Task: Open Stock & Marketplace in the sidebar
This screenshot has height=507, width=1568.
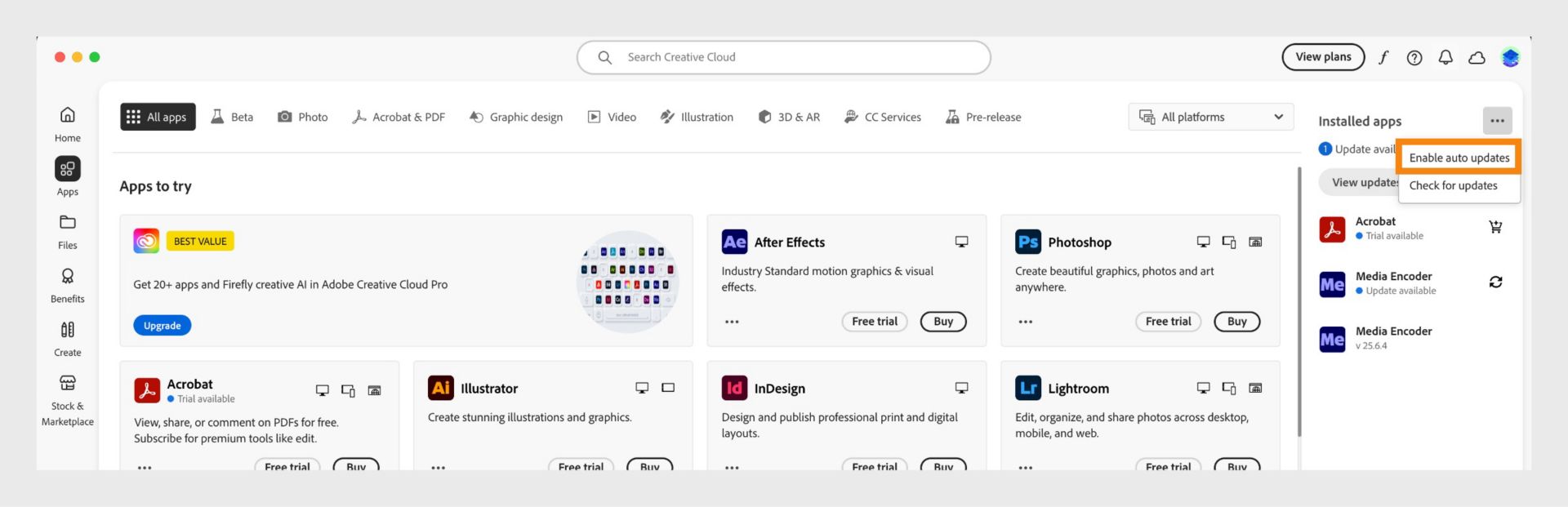Action: [x=68, y=401]
